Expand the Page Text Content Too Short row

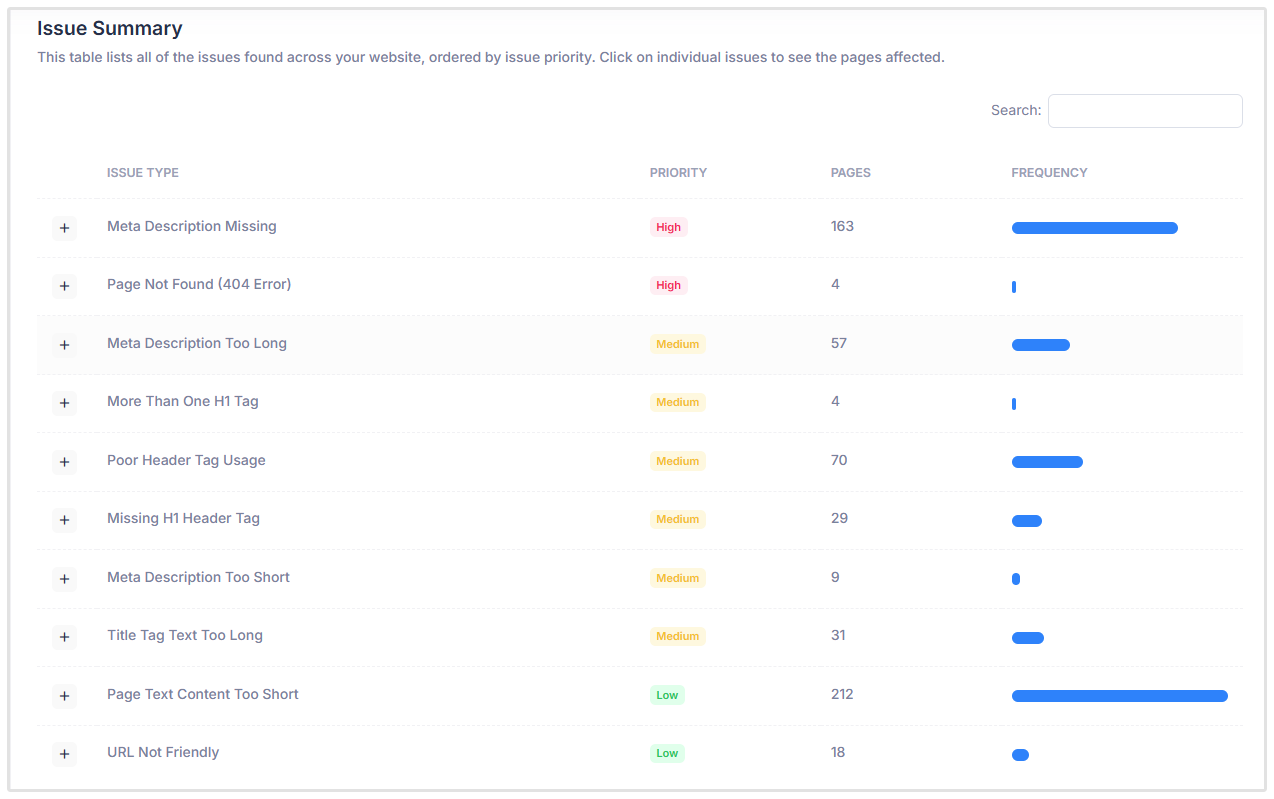tap(64, 696)
